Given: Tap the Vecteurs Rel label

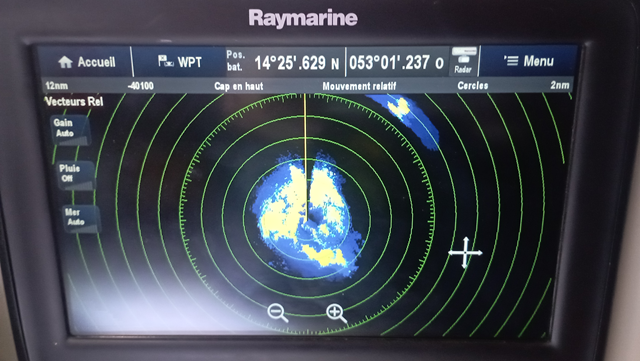Looking at the screenshot, I should click(74, 101).
